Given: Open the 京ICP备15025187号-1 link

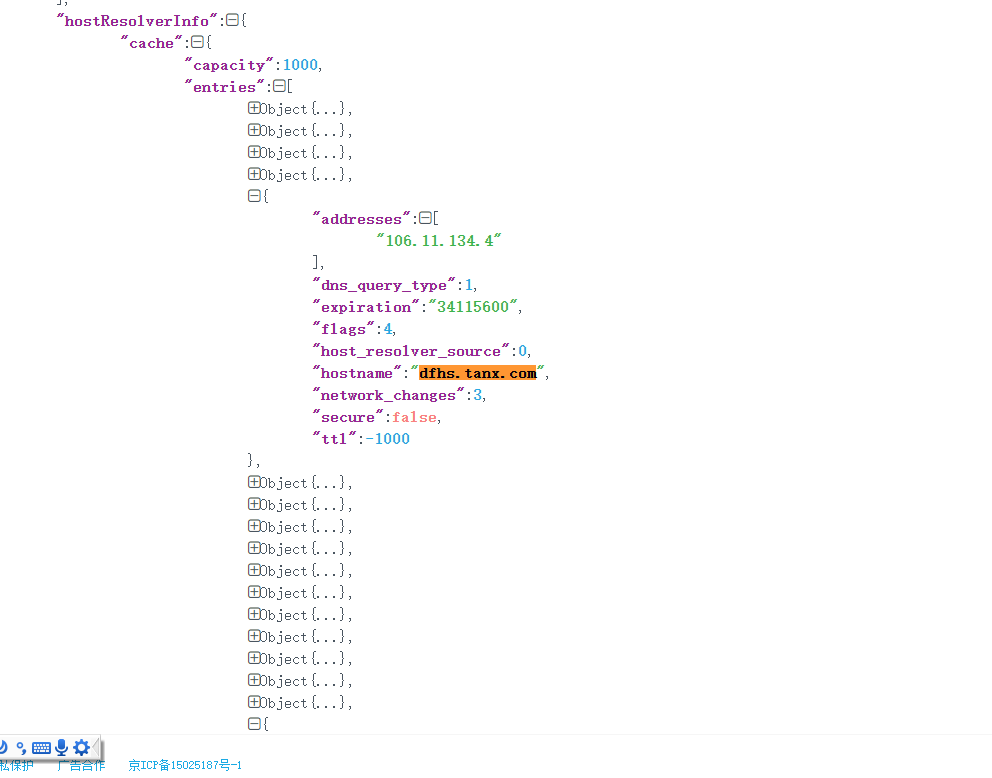Looking at the screenshot, I should tap(185, 765).
